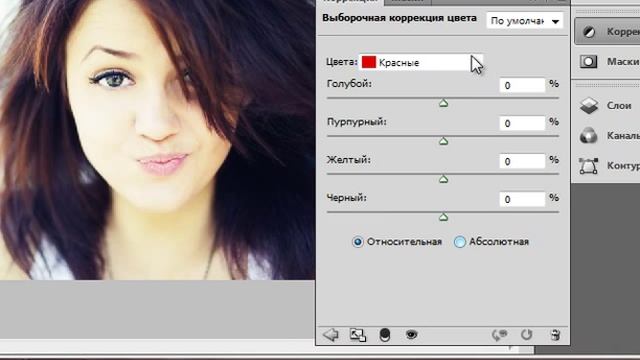Select the Относительная radio button
The width and height of the screenshot is (640, 360).
click(x=357, y=242)
